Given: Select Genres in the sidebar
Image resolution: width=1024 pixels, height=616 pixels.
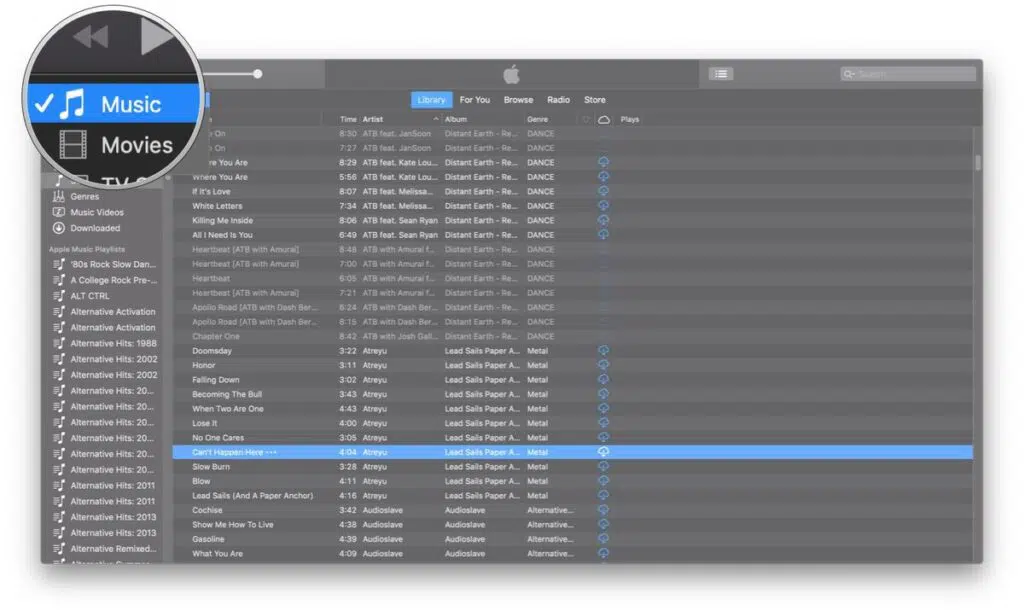Looking at the screenshot, I should click(x=85, y=196).
